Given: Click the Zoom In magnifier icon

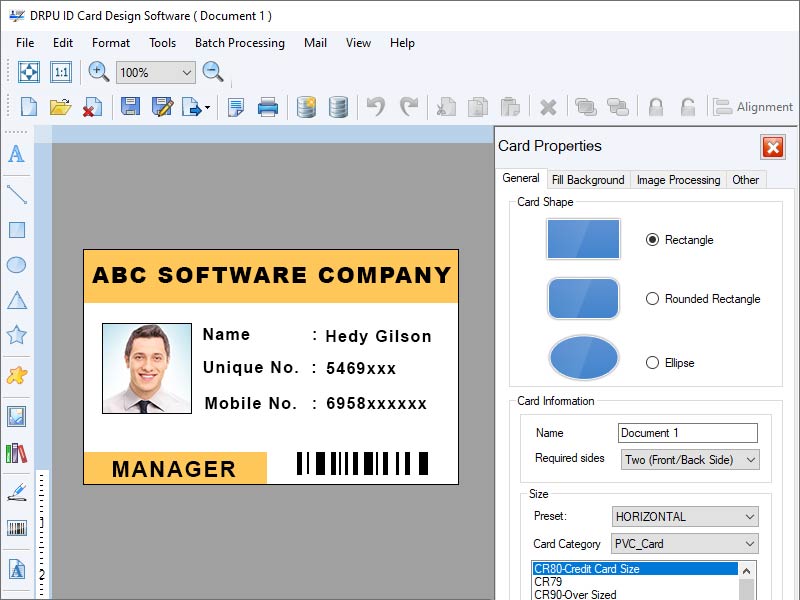Looking at the screenshot, I should point(96,71).
